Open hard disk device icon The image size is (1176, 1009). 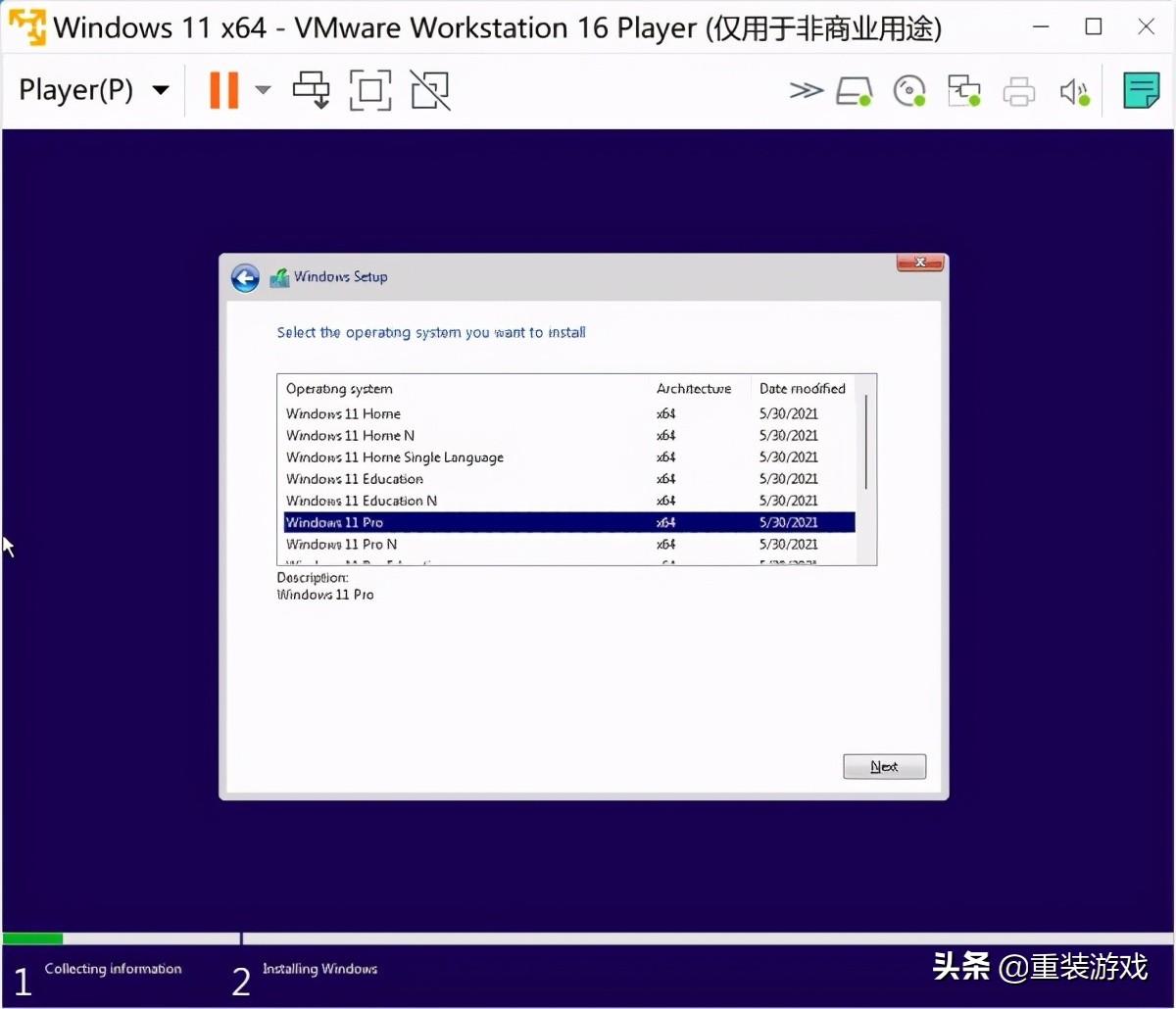pos(854,91)
